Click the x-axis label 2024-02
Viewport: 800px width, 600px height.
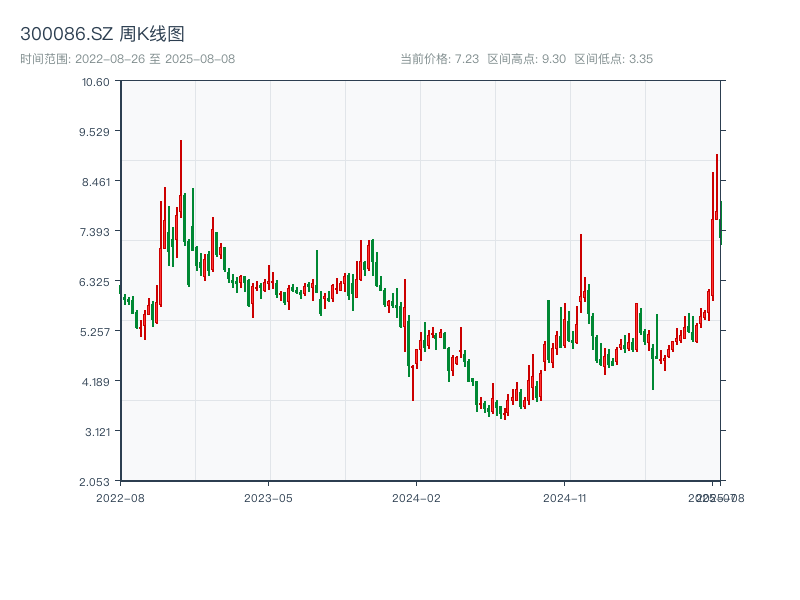coord(416,498)
